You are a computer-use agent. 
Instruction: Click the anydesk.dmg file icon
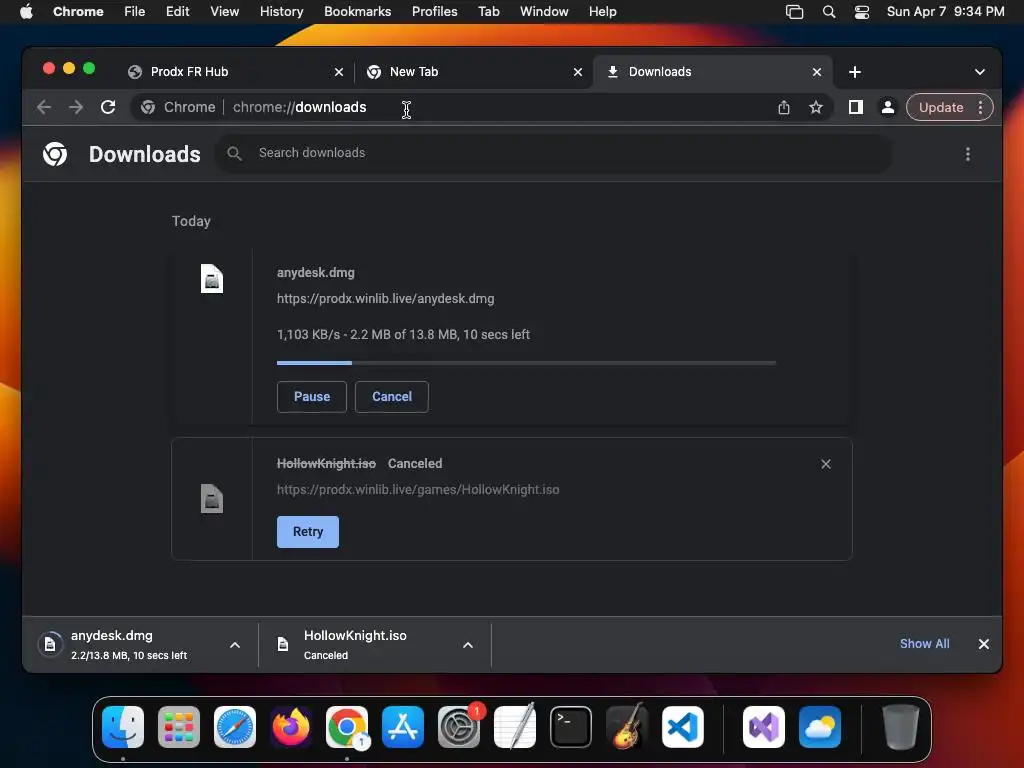pos(212,279)
